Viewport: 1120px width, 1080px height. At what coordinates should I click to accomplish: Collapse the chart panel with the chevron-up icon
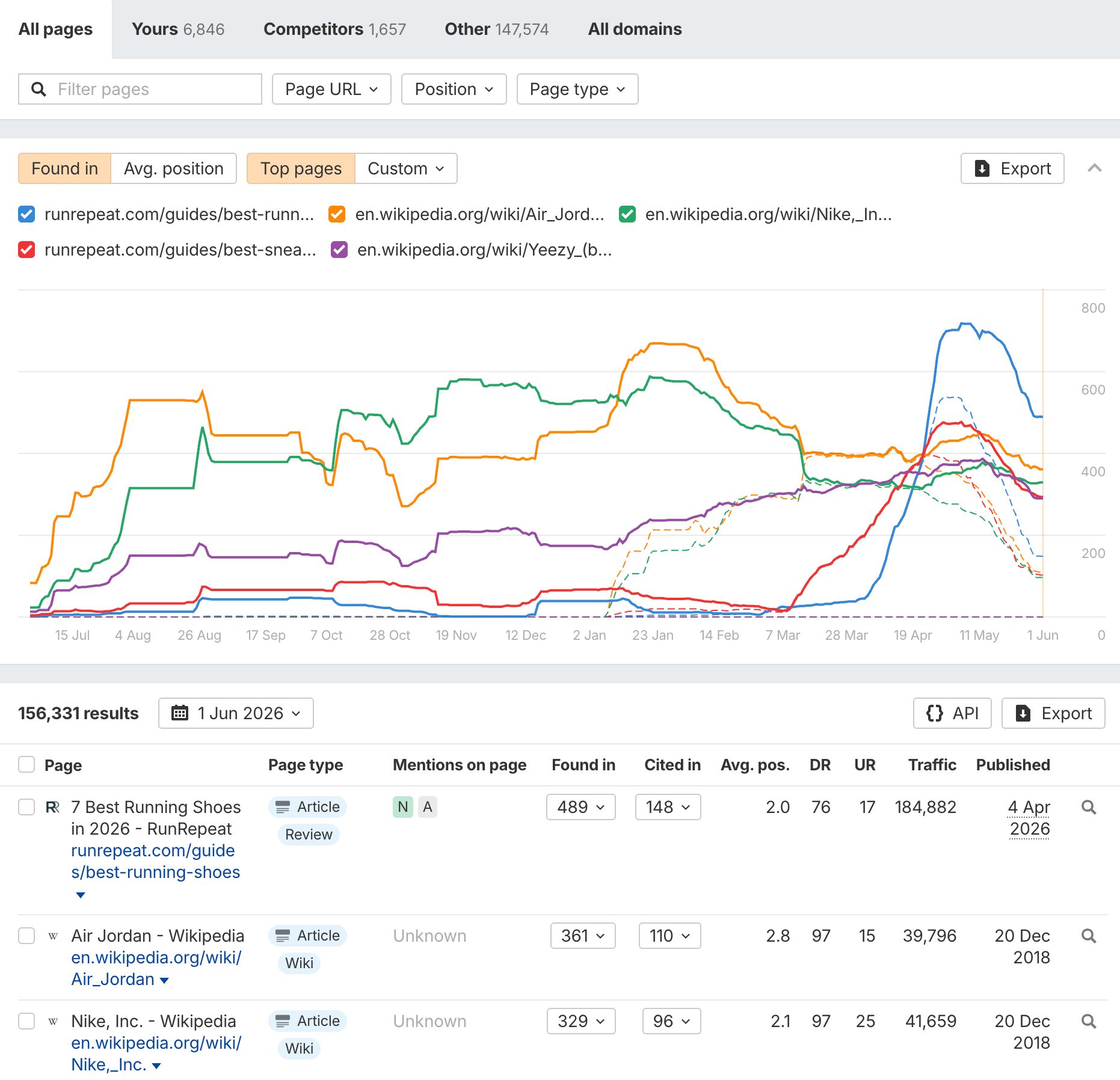coord(1094,168)
